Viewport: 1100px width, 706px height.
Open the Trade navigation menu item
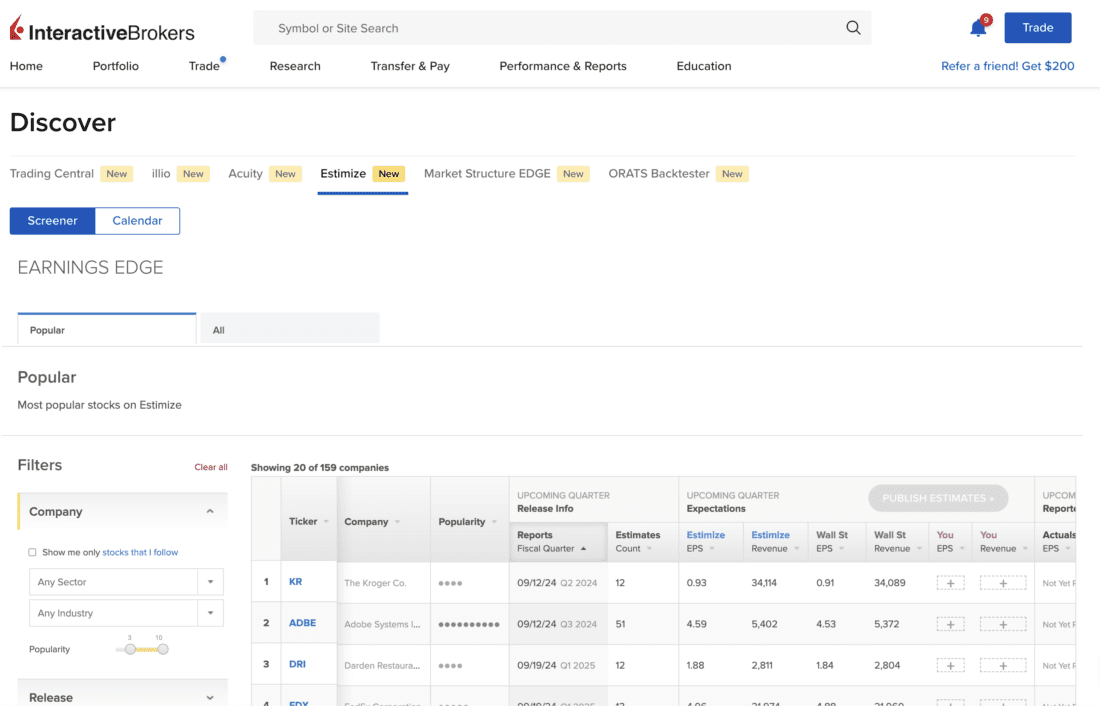(x=204, y=66)
